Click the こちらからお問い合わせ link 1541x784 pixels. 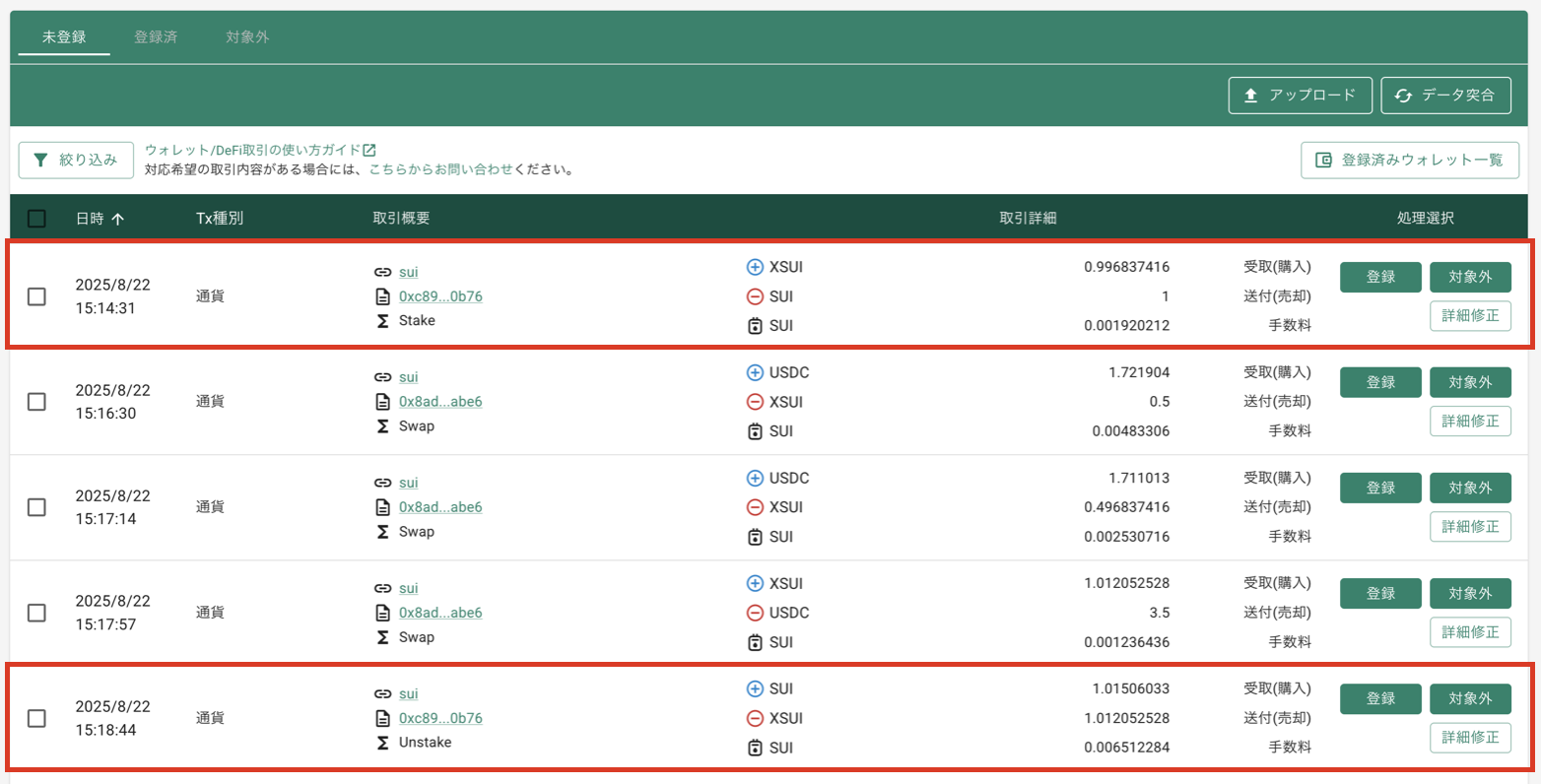coord(441,169)
